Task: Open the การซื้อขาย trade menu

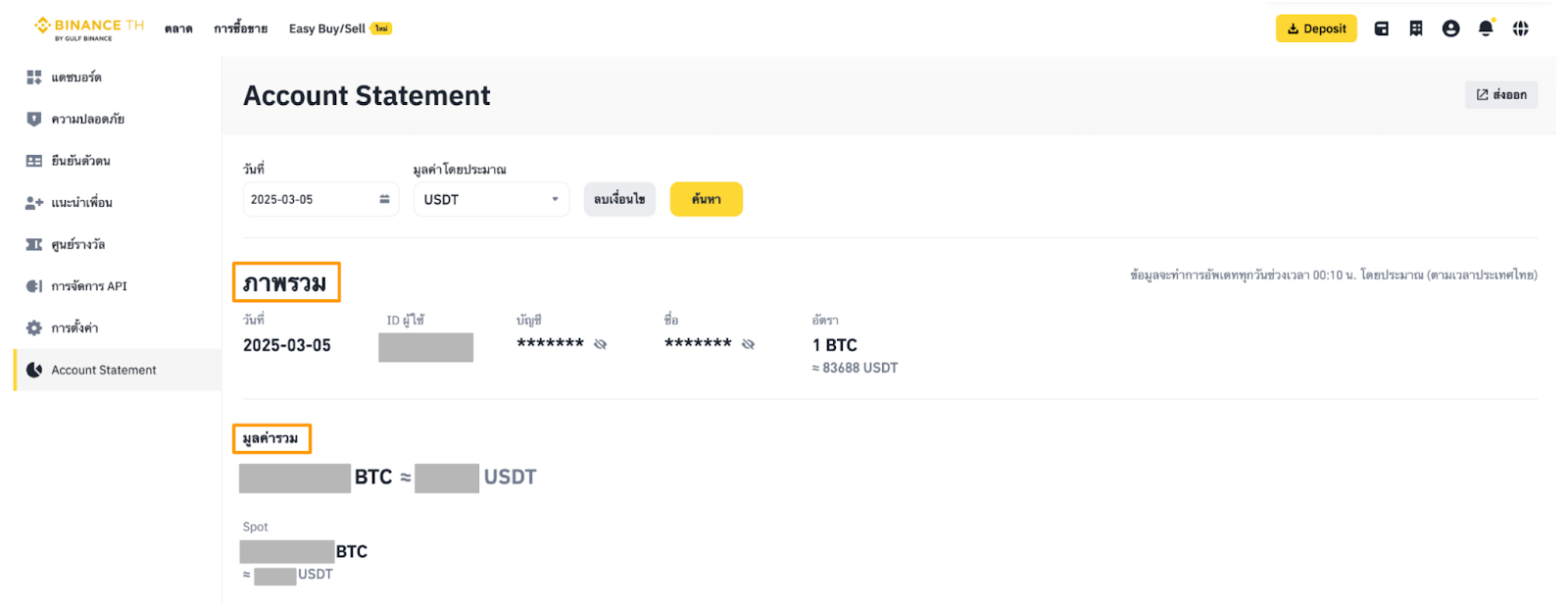Action: point(240,29)
